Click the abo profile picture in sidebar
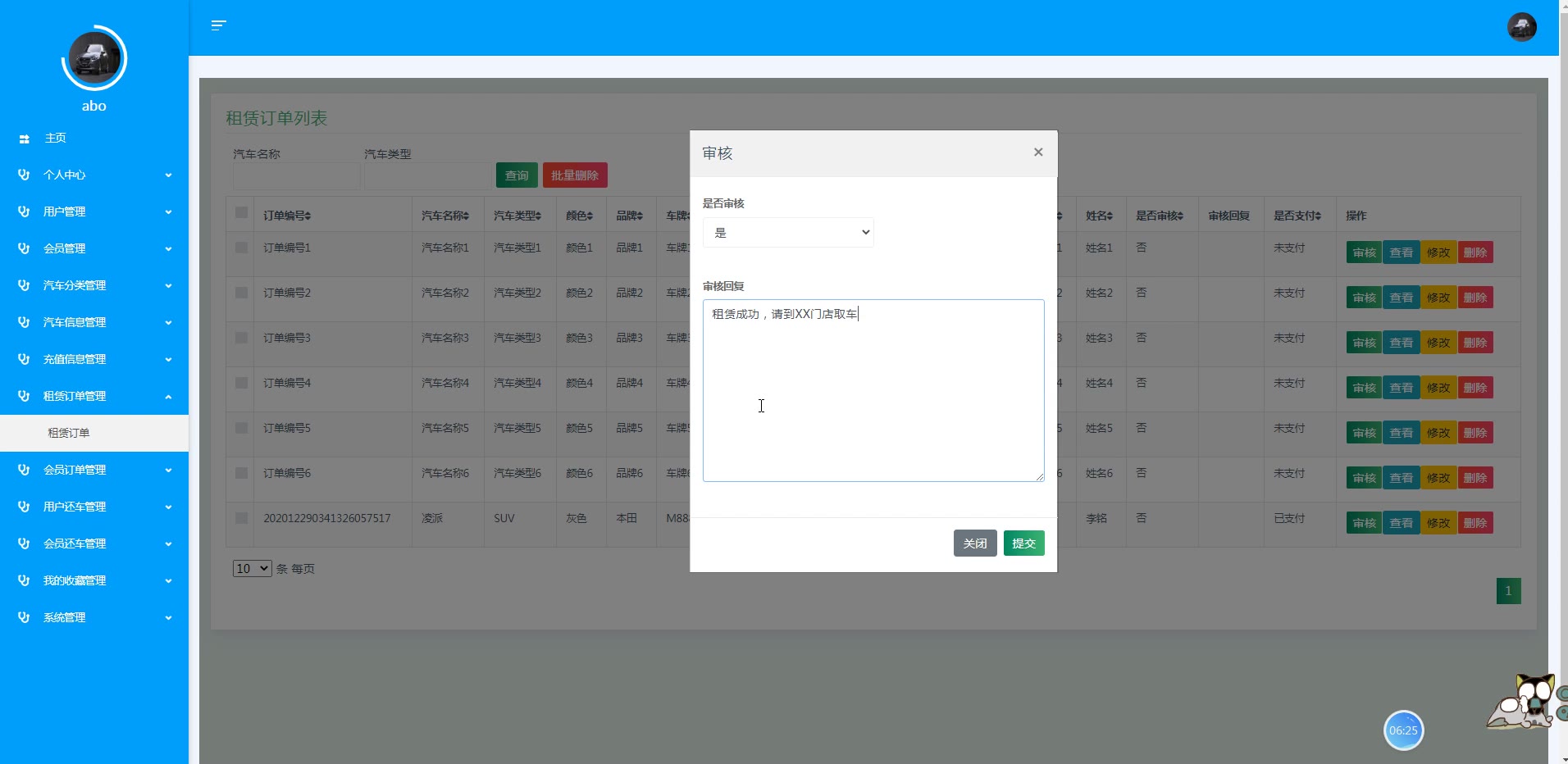 coord(94,58)
